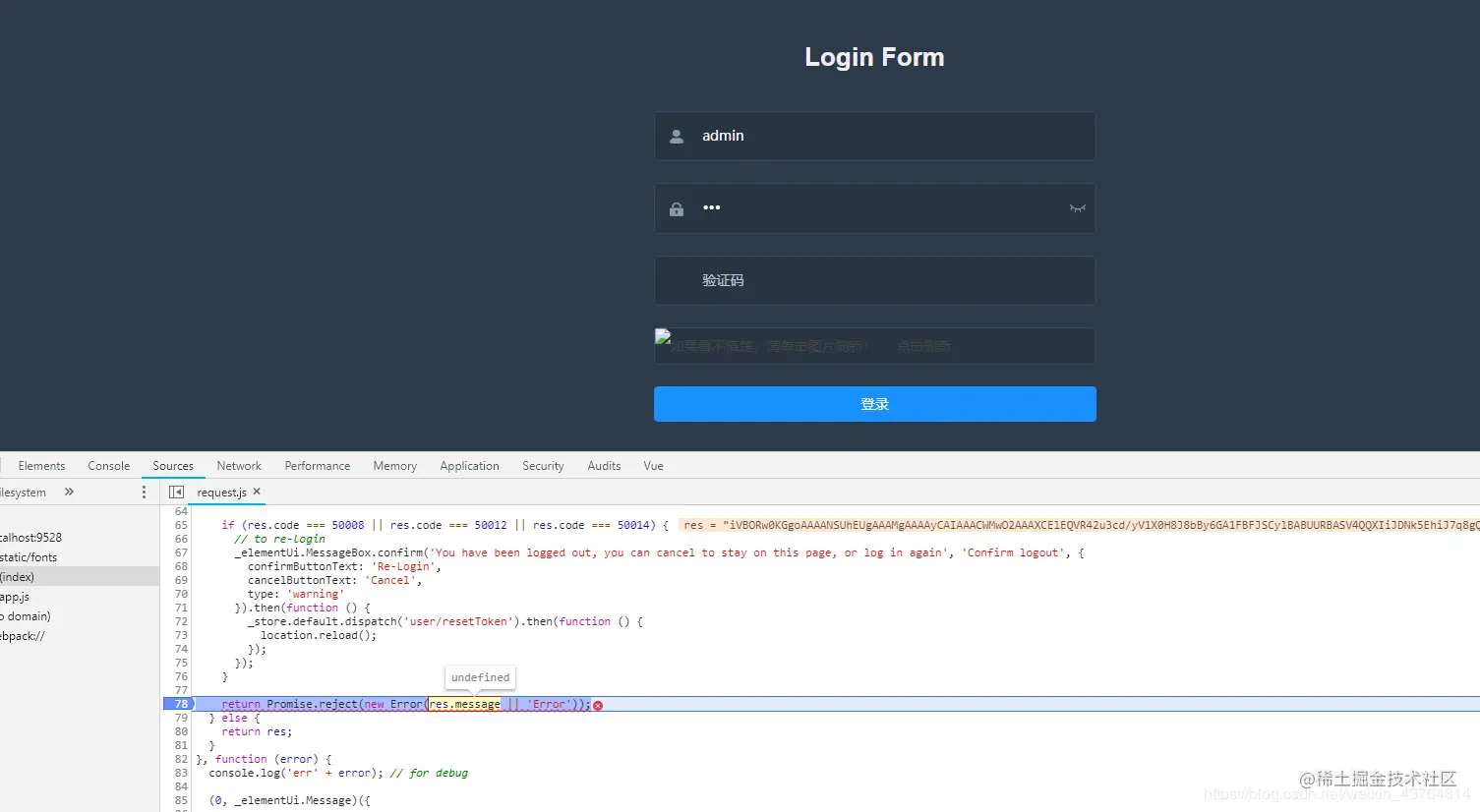The image size is (1480, 812).
Task: Select the Sources tab
Action: 173,466
